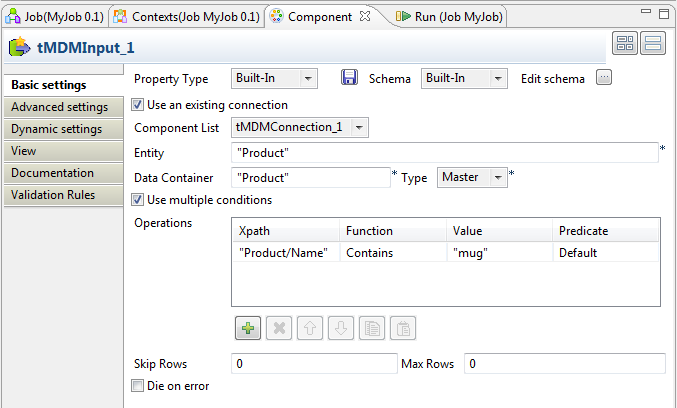
Task: Click the save property floppy disk icon
Action: pyautogui.click(x=350, y=78)
